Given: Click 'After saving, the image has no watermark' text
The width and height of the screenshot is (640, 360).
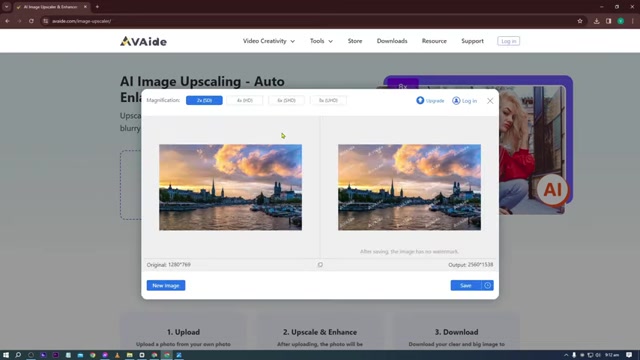Looking at the screenshot, I should [x=409, y=252].
